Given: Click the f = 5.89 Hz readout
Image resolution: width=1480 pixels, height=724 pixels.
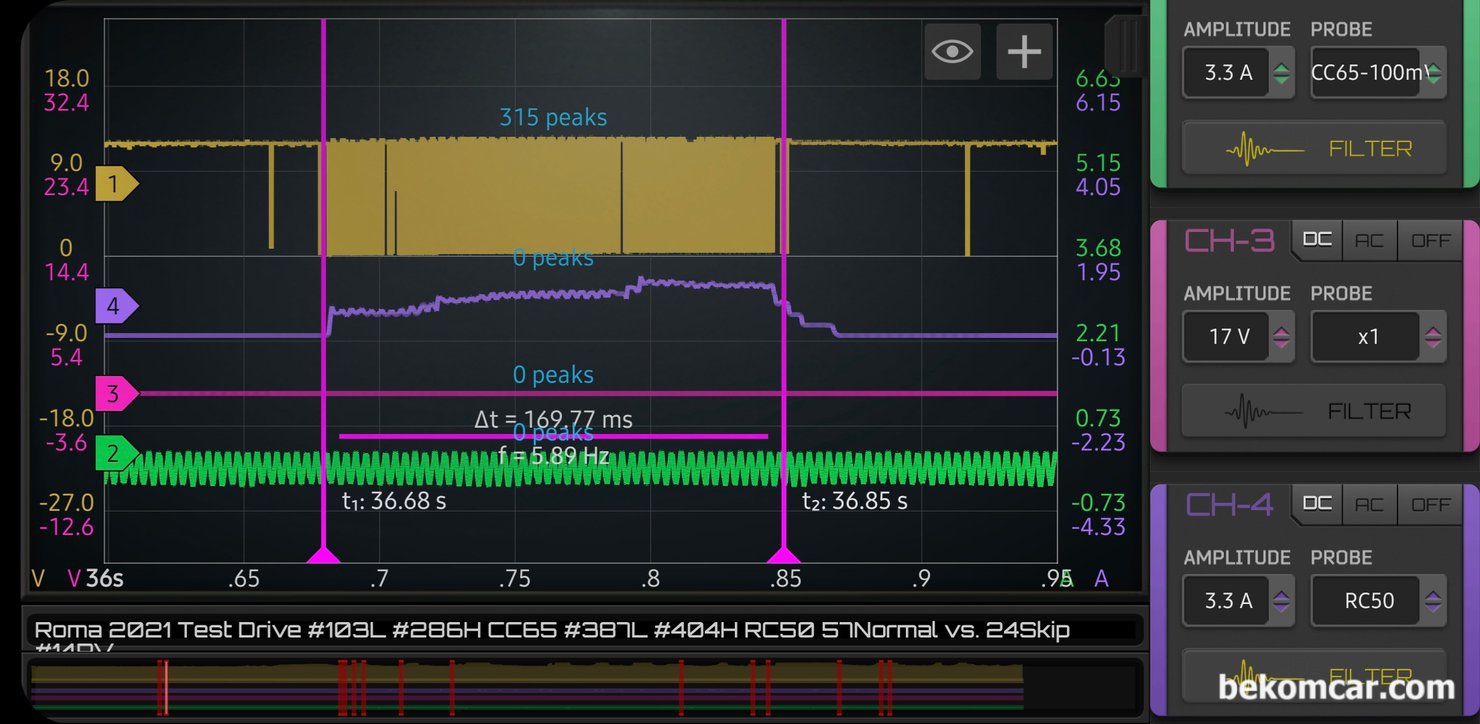Looking at the screenshot, I should pyautogui.click(x=553, y=457).
